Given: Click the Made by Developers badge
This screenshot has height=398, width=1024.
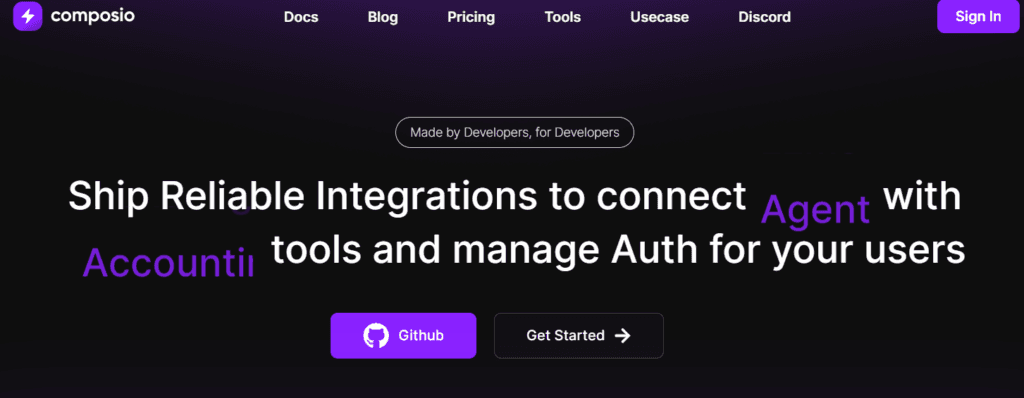Looking at the screenshot, I should 515,133.
